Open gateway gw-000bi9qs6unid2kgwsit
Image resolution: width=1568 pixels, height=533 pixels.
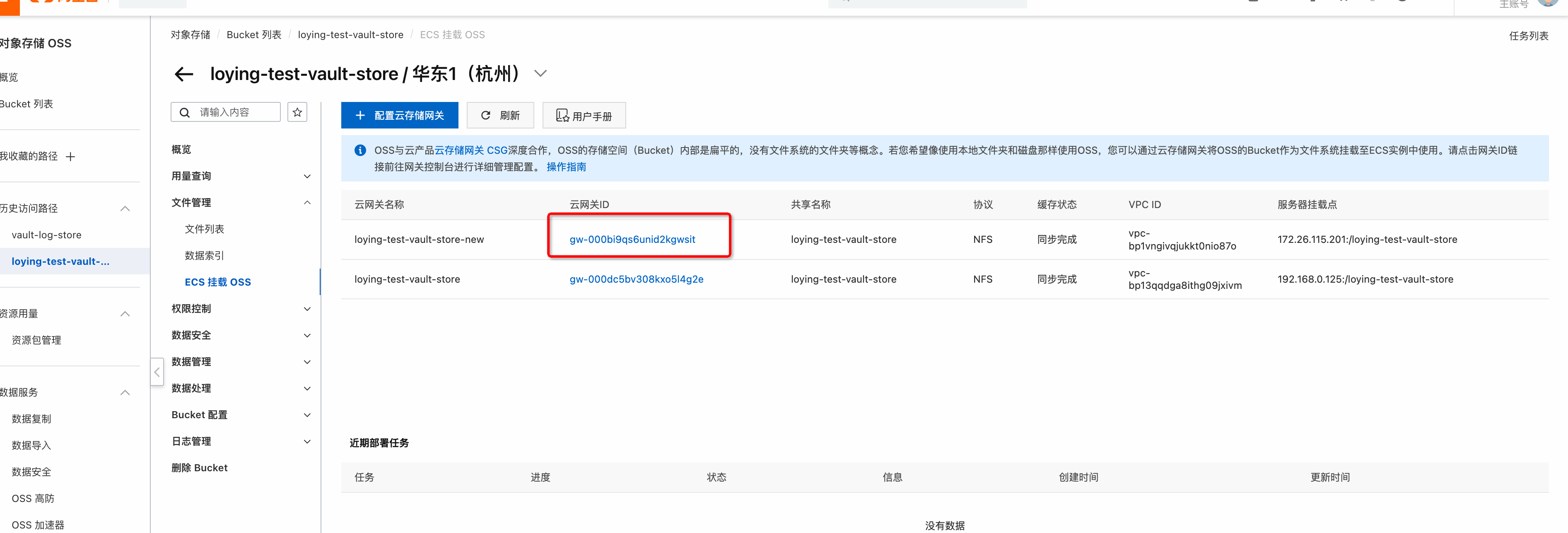[632, 240]
